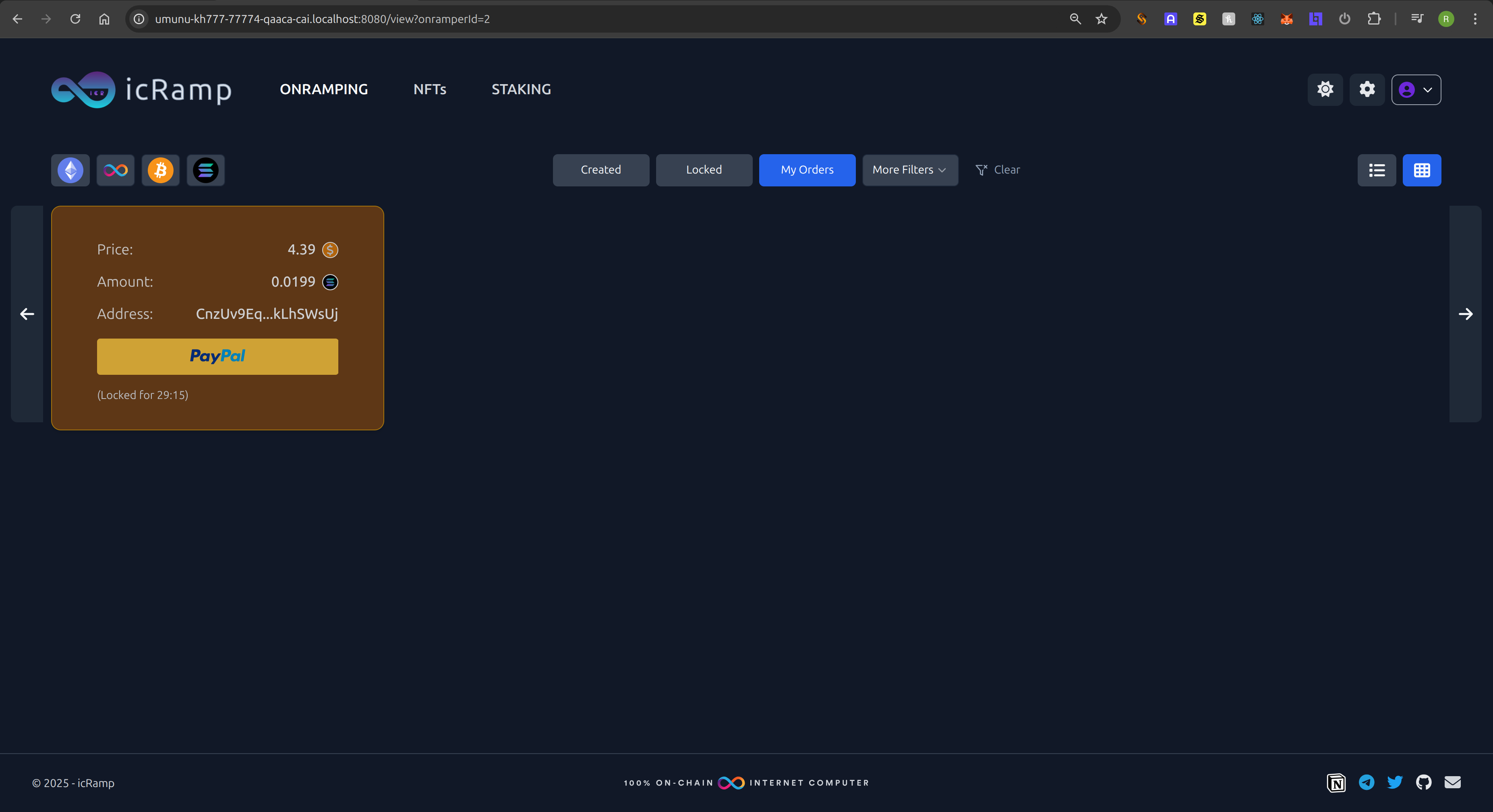The width and height of the screenshot is (1493, 812).
Task: Expand the More Filters dropdown
Action: click(x=909, y=170)
